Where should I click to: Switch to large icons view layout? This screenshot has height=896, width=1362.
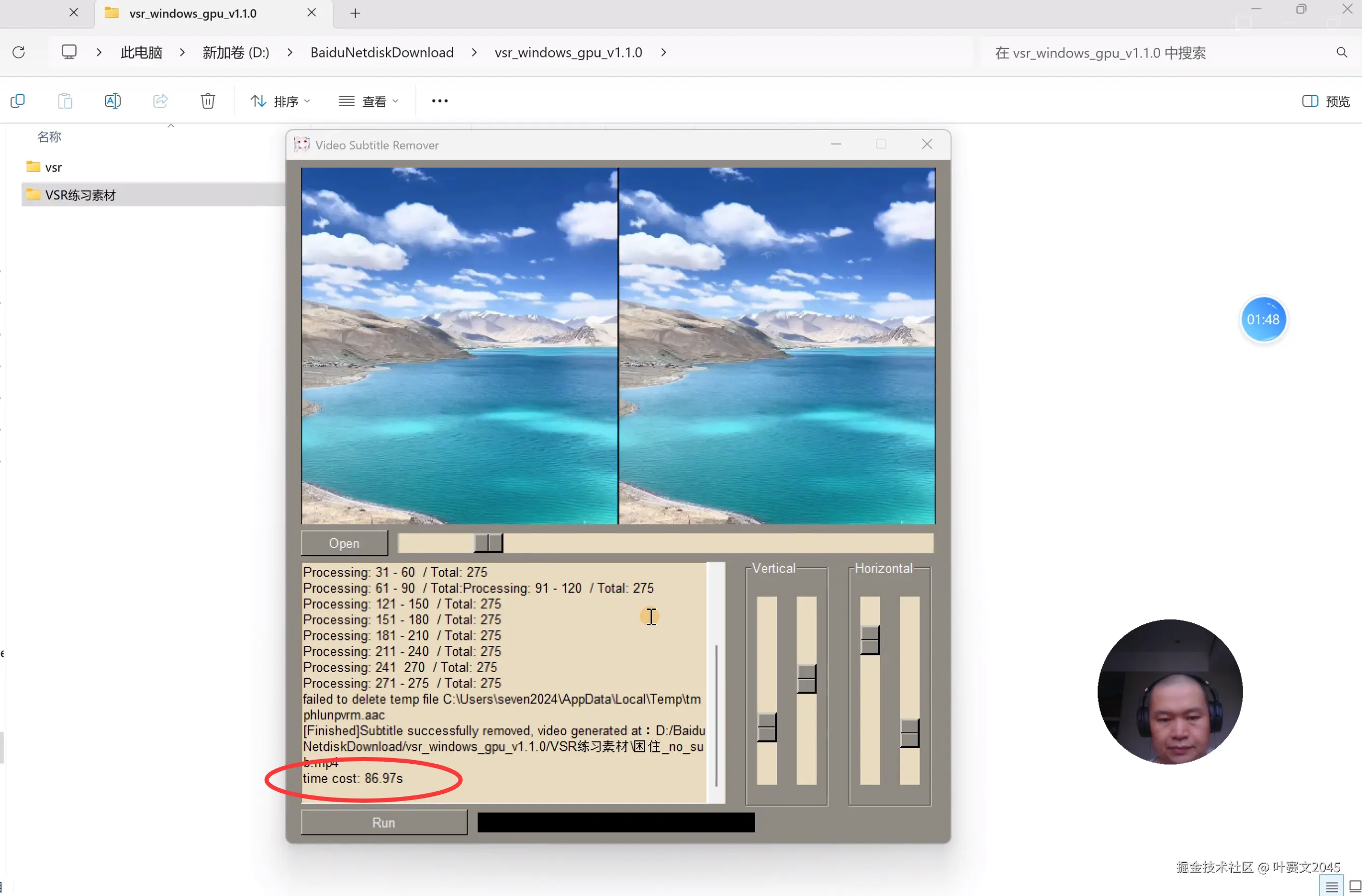pos(1355,886)
